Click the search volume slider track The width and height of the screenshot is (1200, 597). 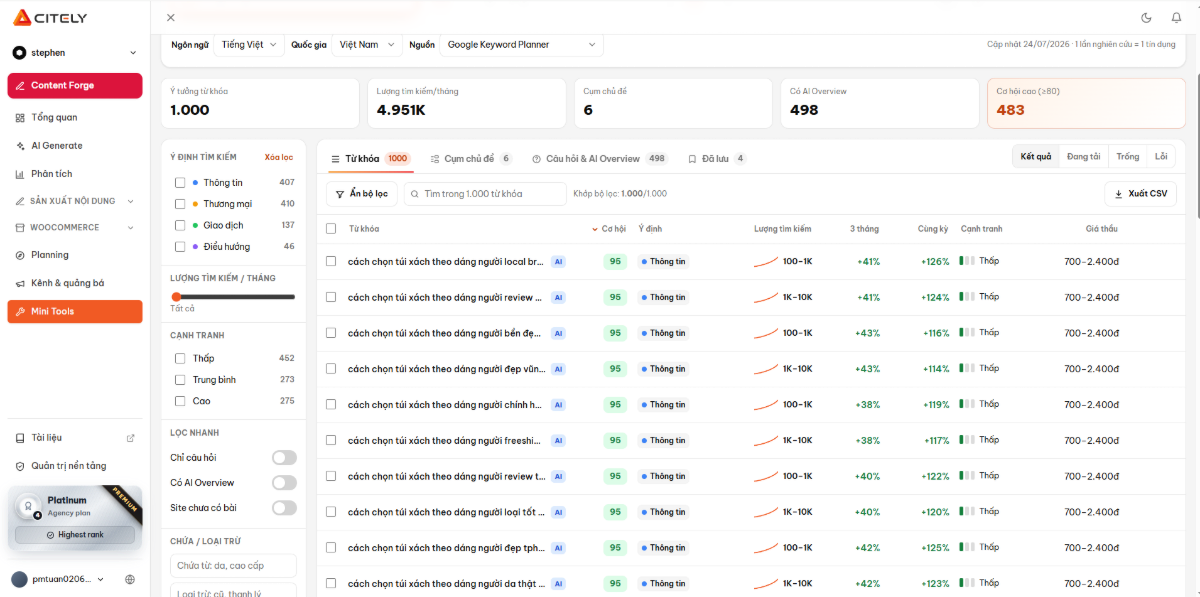[235, 297]
